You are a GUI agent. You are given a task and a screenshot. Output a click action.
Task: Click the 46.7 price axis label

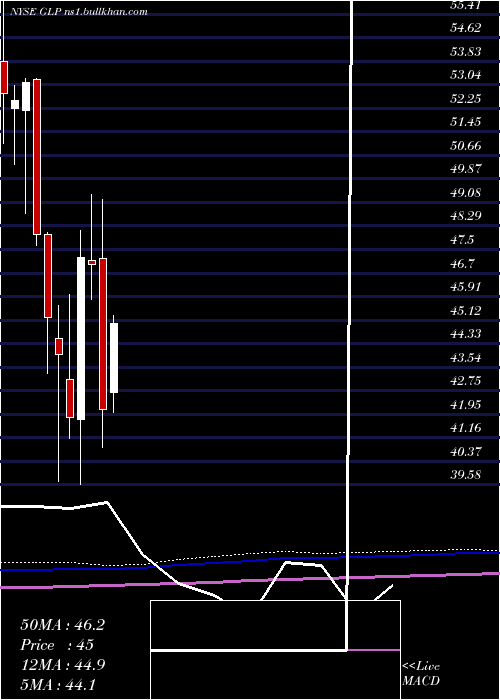(x=462, y=263)
